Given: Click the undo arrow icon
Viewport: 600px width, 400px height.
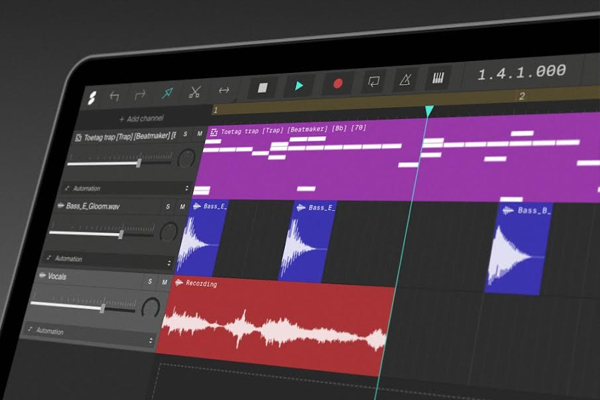Looking at the screenshot, I should pos(114,96).
